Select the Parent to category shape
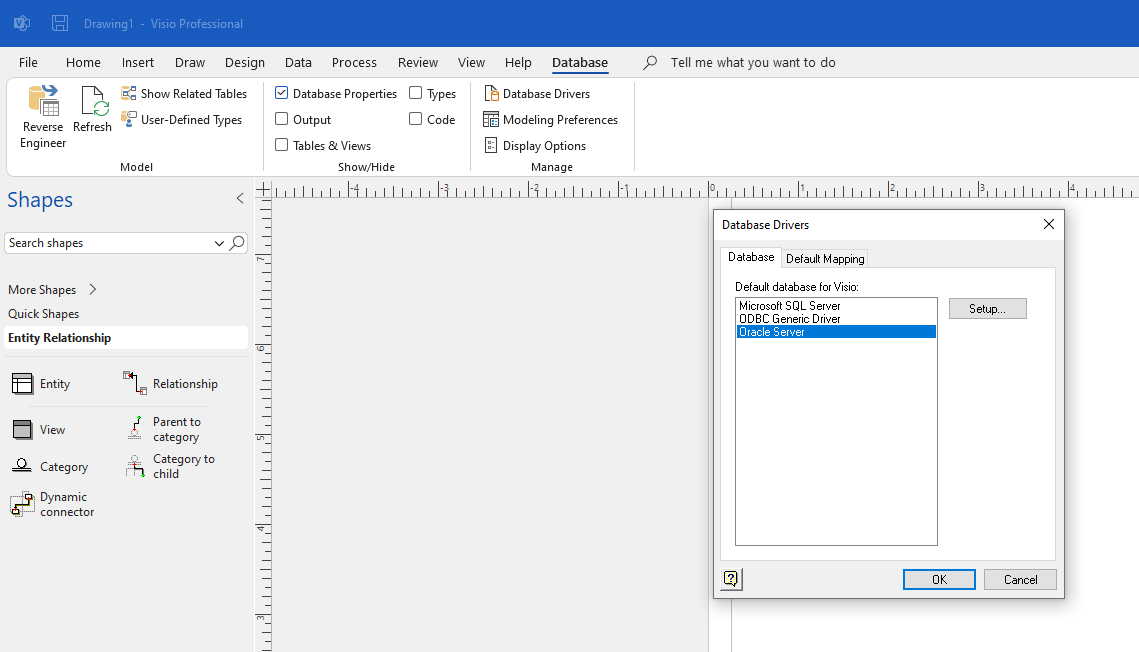This screenshot has height=652, width=1139. pyautogui.click(x=163, y=429)
